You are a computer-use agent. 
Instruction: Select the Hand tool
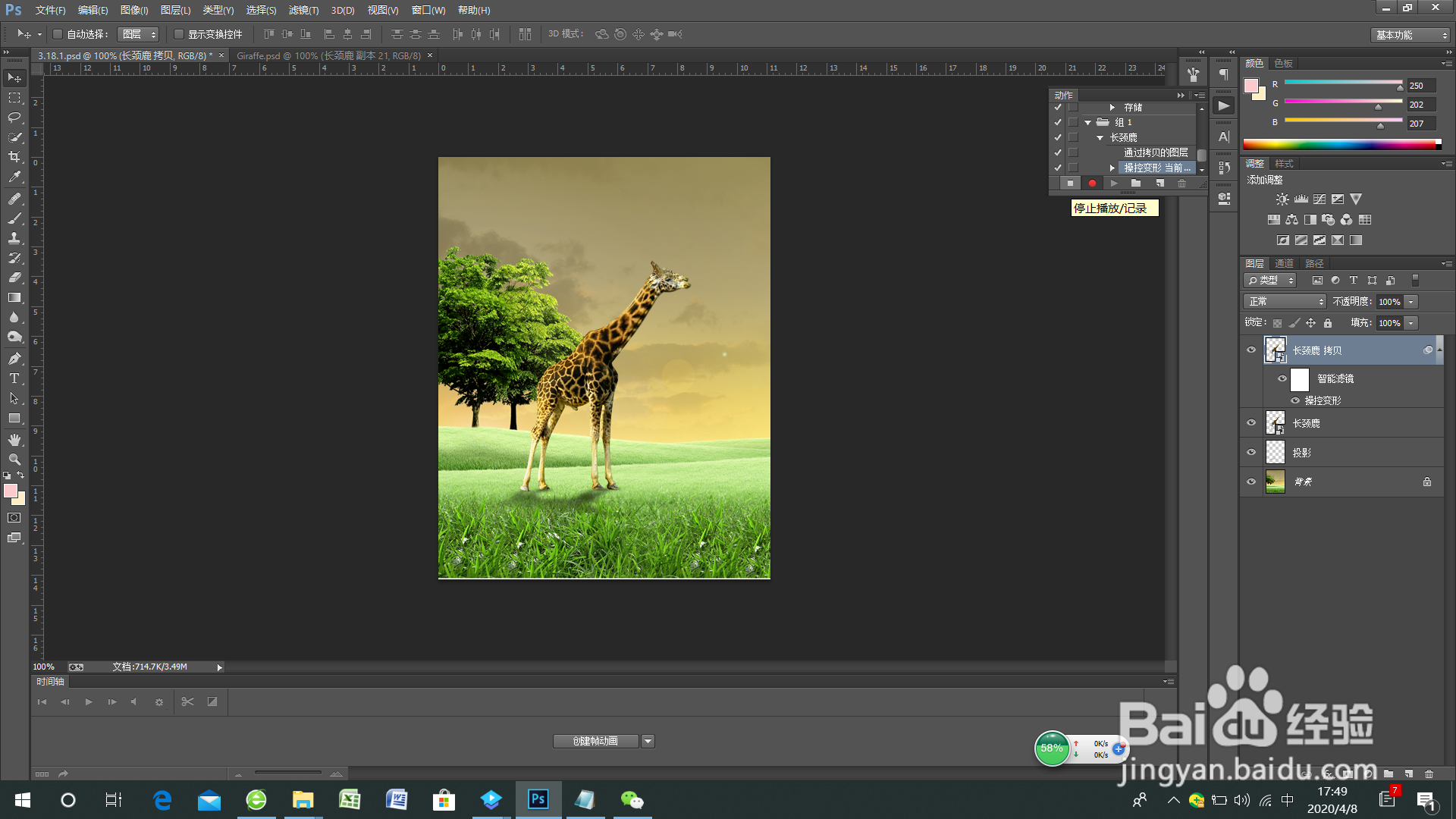tap(14, 440)
